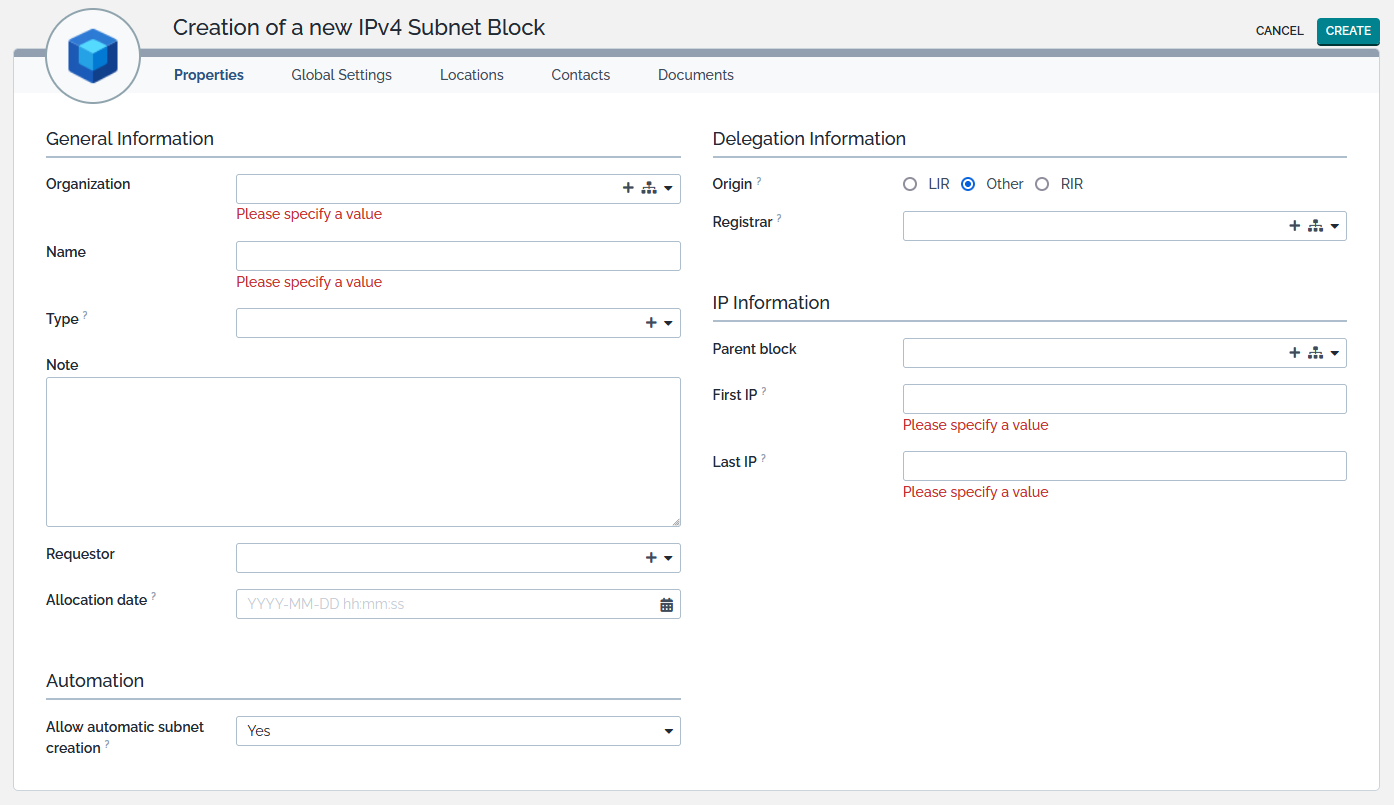Select the LIR origin radio button
This screenshot has height=805, width=1394.
tap(910, 184)
